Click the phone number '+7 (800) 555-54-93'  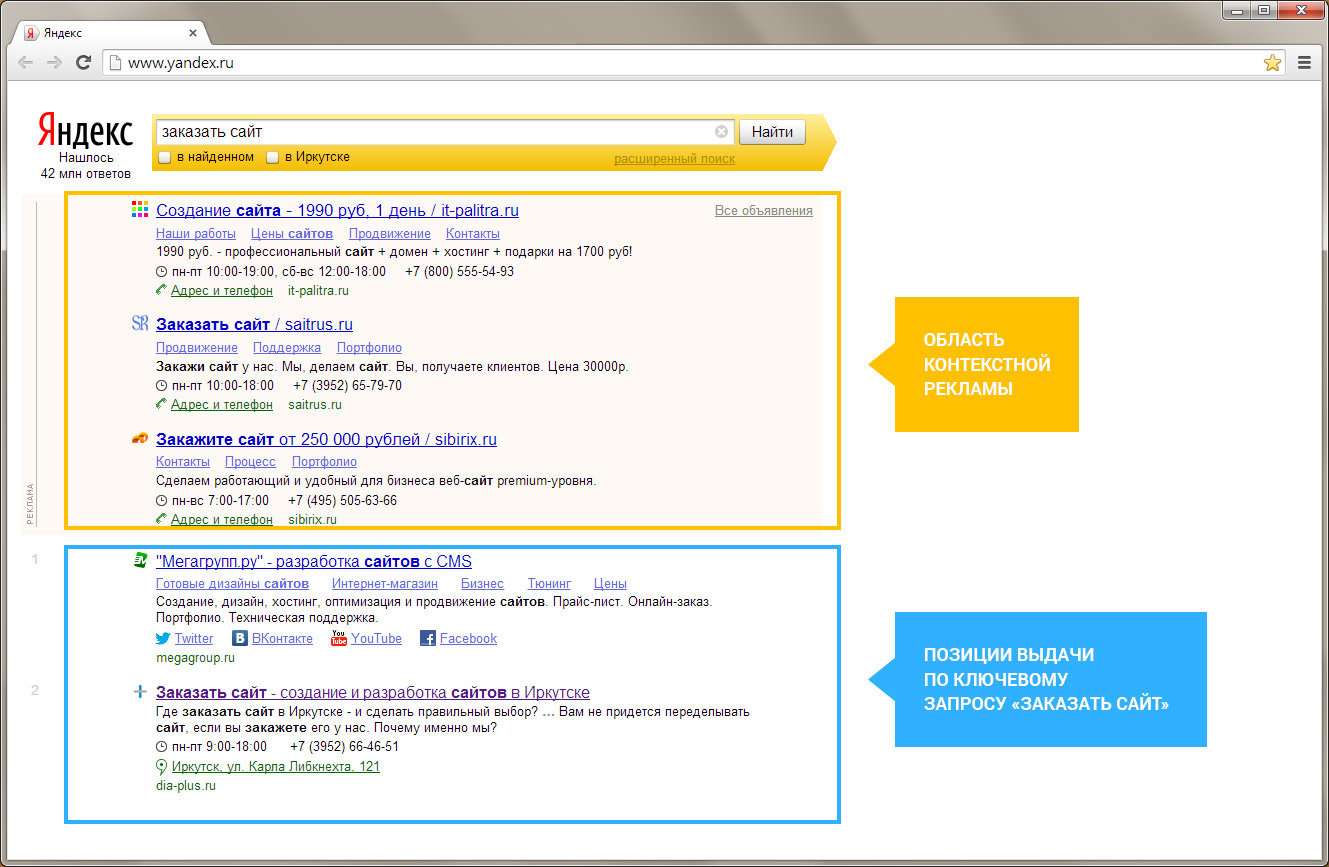coord(459,271)
